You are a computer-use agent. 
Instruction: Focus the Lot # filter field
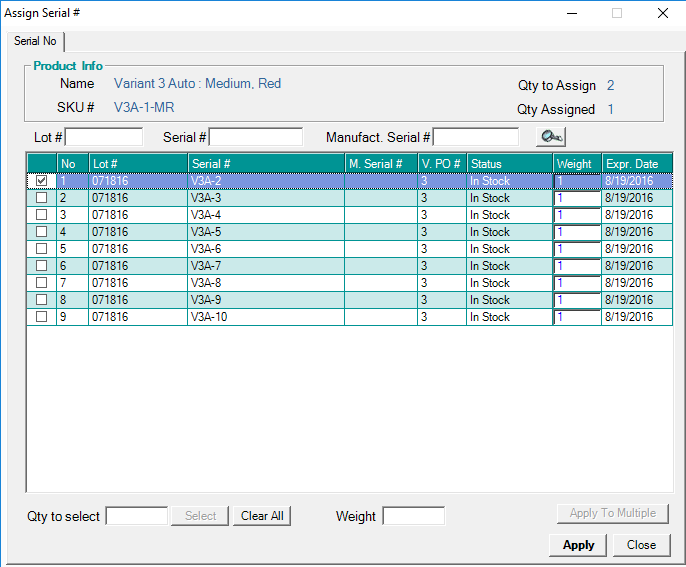(104, 137)
